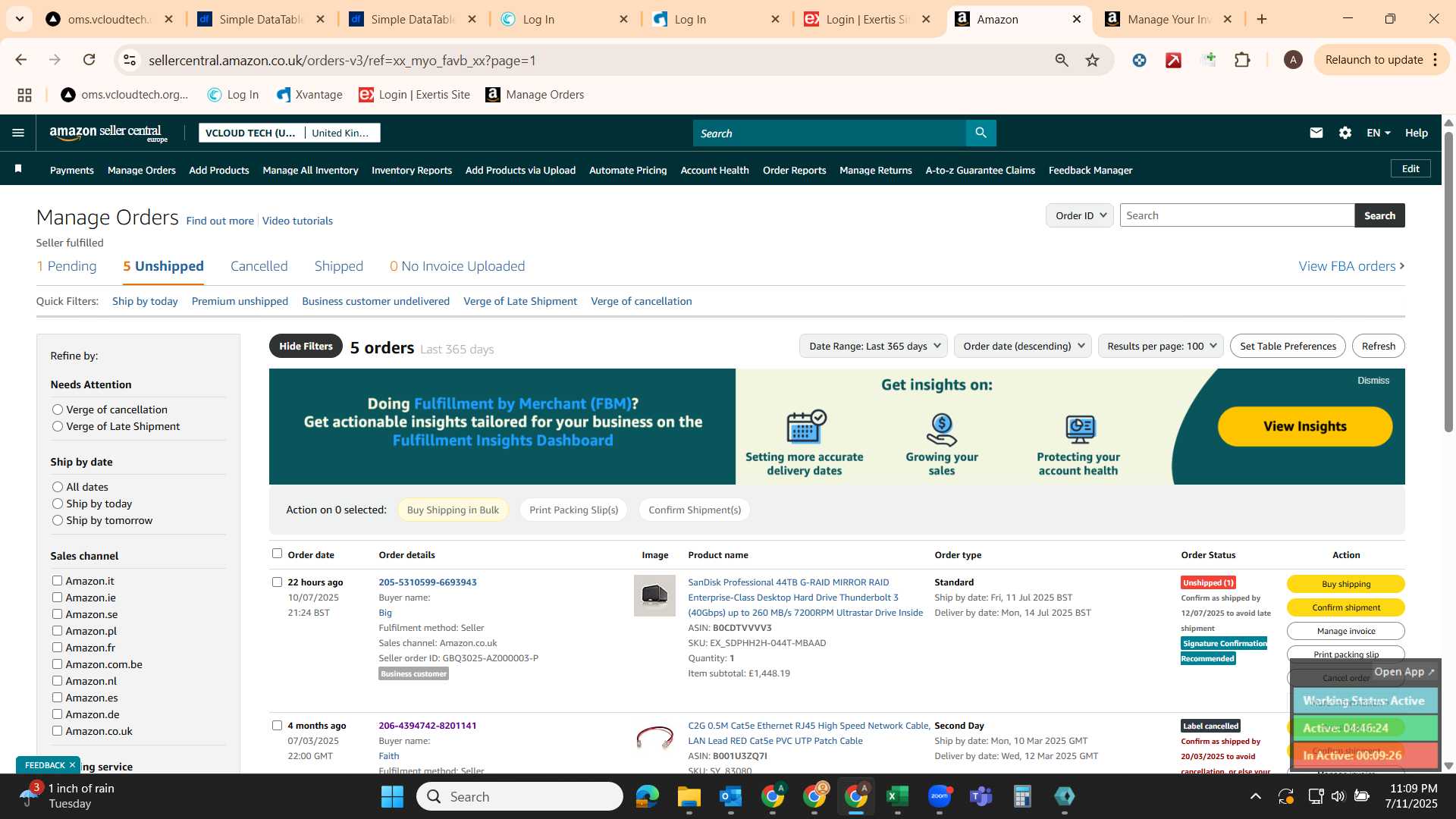Click the SanDisk hard drive product thumbnail
1456x819 pixels.
(654, 595)
